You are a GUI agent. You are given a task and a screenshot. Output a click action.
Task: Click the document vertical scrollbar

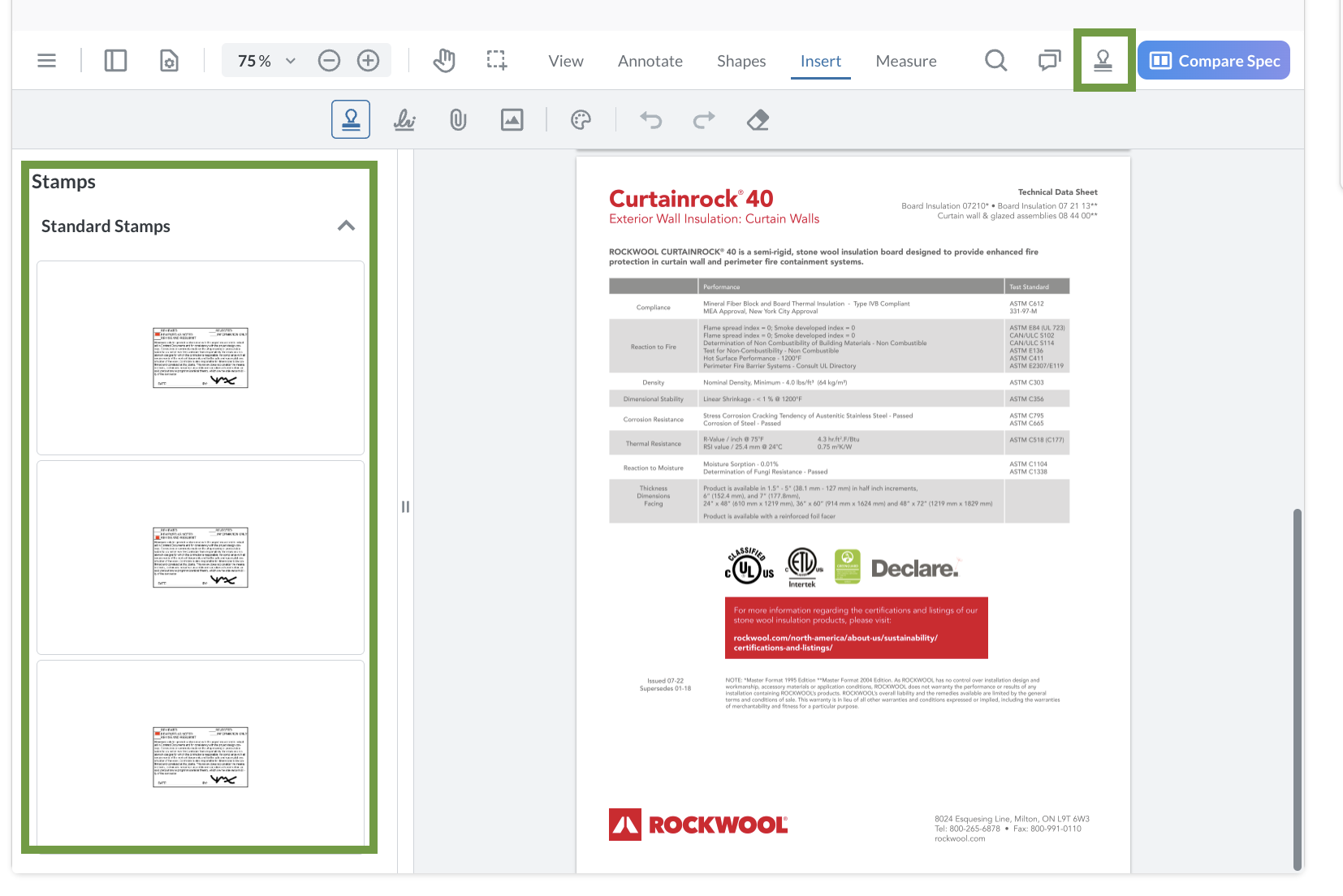1297,689
